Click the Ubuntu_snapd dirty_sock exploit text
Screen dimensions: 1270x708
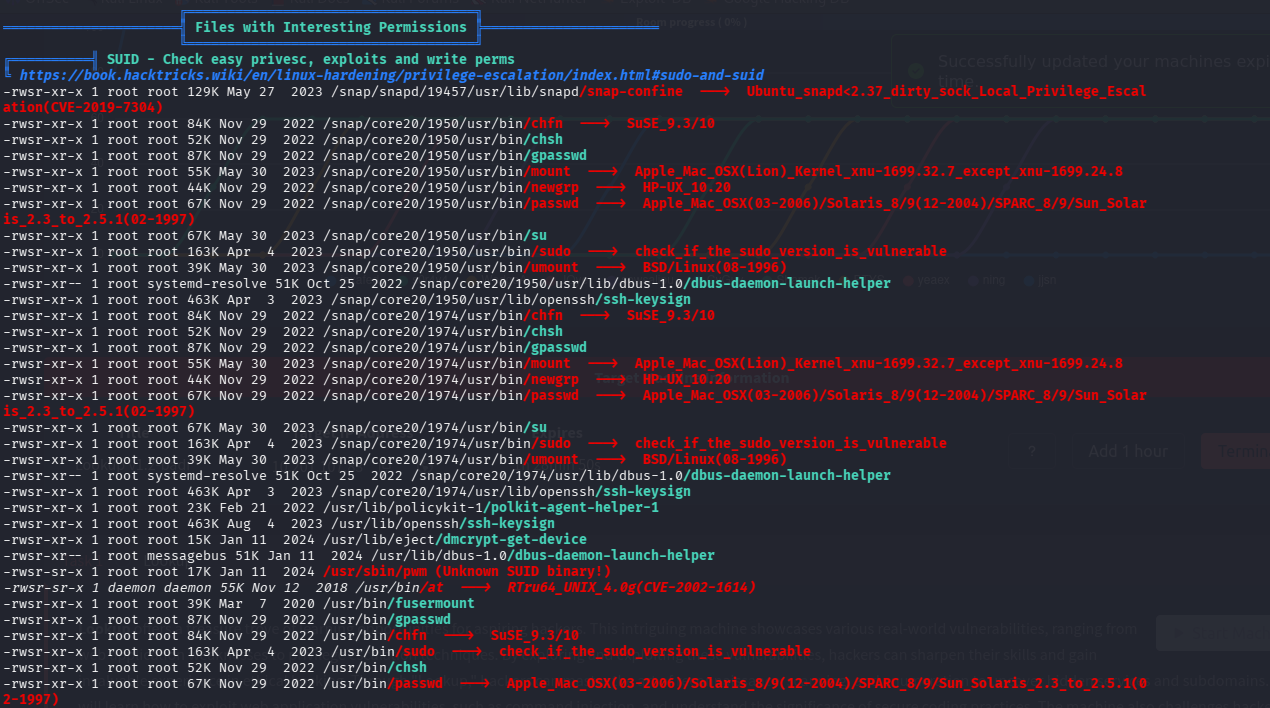(945, 91)
